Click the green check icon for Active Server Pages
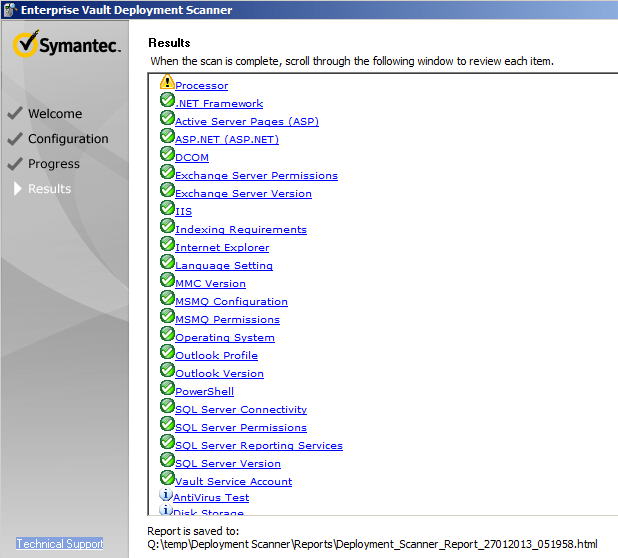The height and width of the screenshot is (558, 618). [x=167, y=118]
